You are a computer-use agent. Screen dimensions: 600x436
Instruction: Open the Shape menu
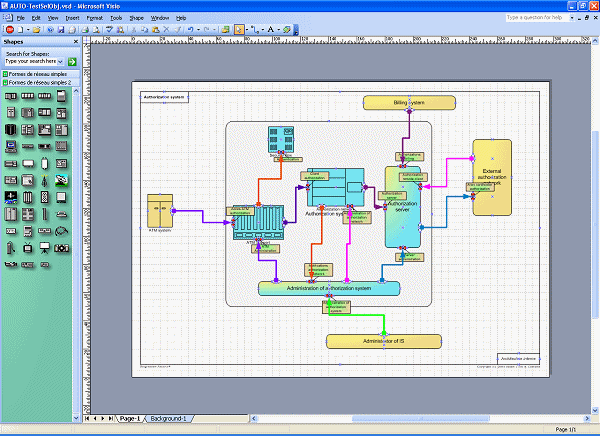(x=136, y=18)
